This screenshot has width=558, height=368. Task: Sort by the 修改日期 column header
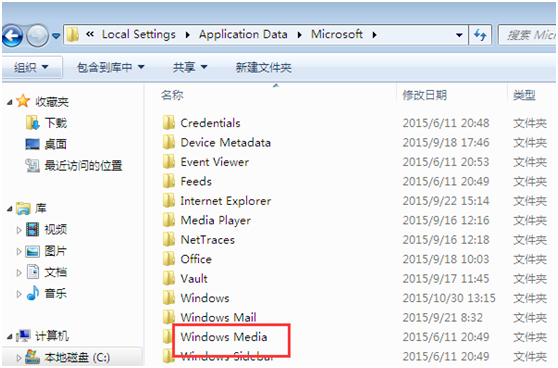425,95
